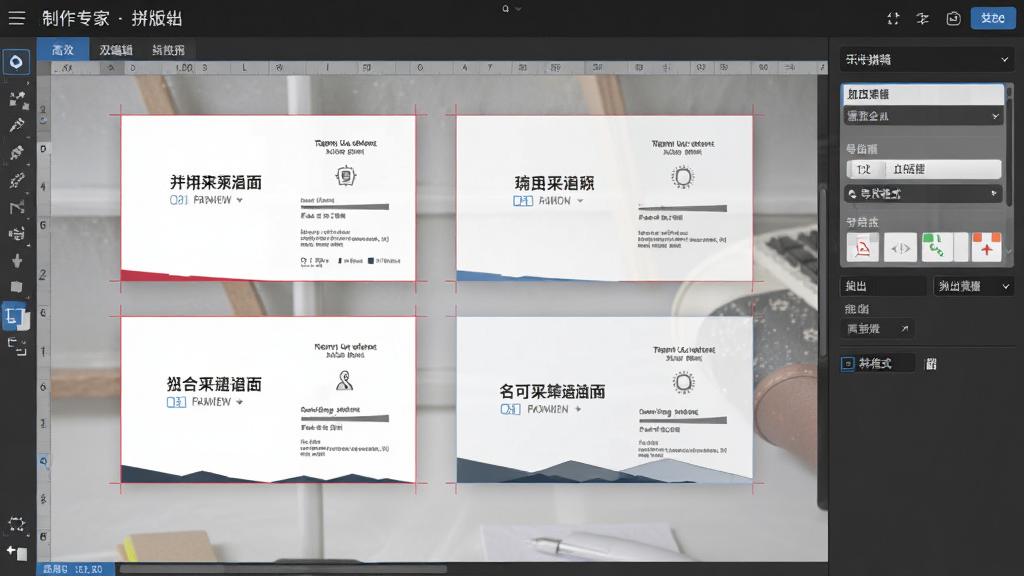Open the output dropdown right of the output field
Screen dimensions: 1024x576
click(x=973, y=286)
